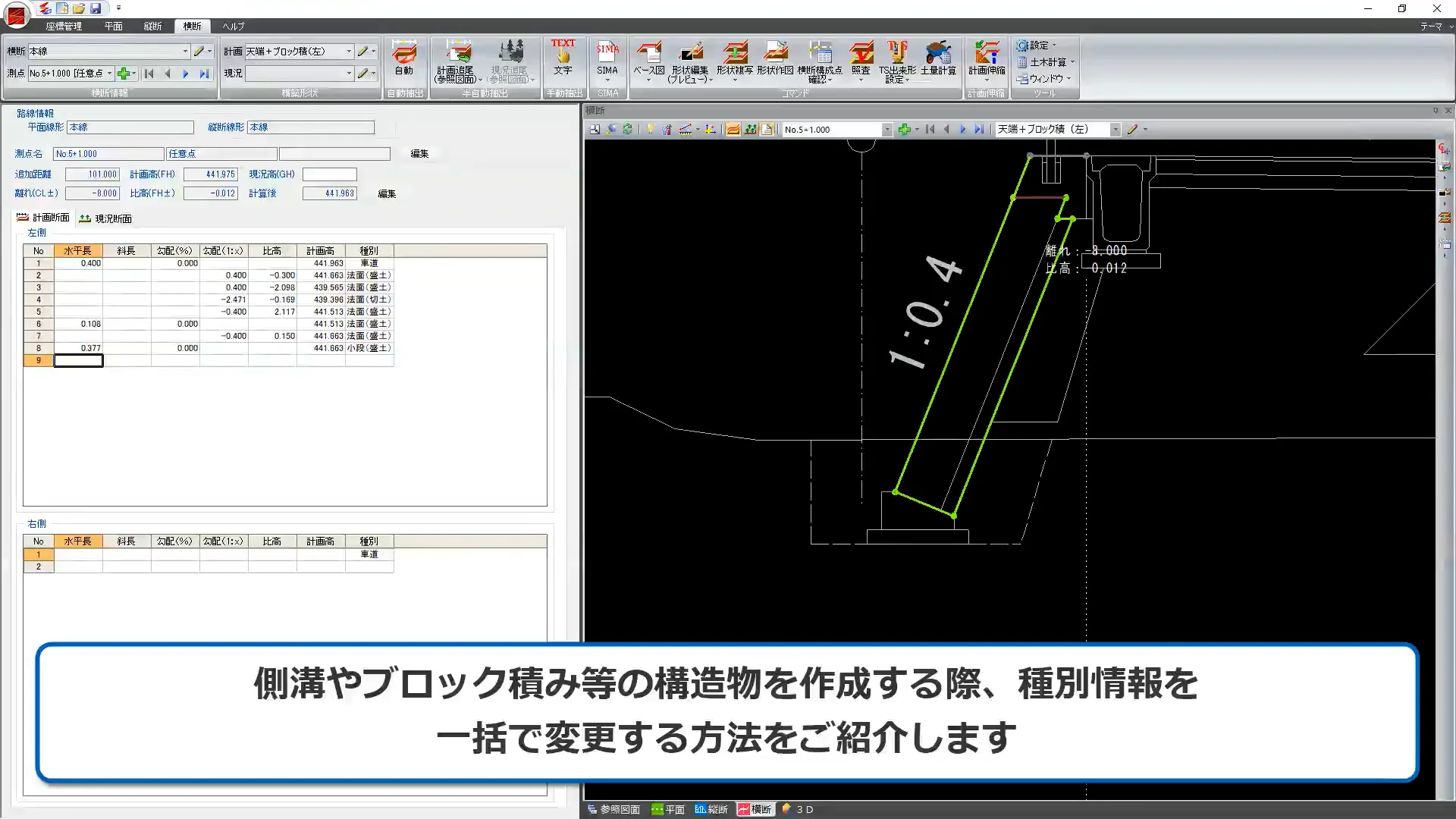Image resolution: width=1456 pixels, height=819 pixels.
Task: Click the 照査 check icon
Action: click(x=861, y=61)
